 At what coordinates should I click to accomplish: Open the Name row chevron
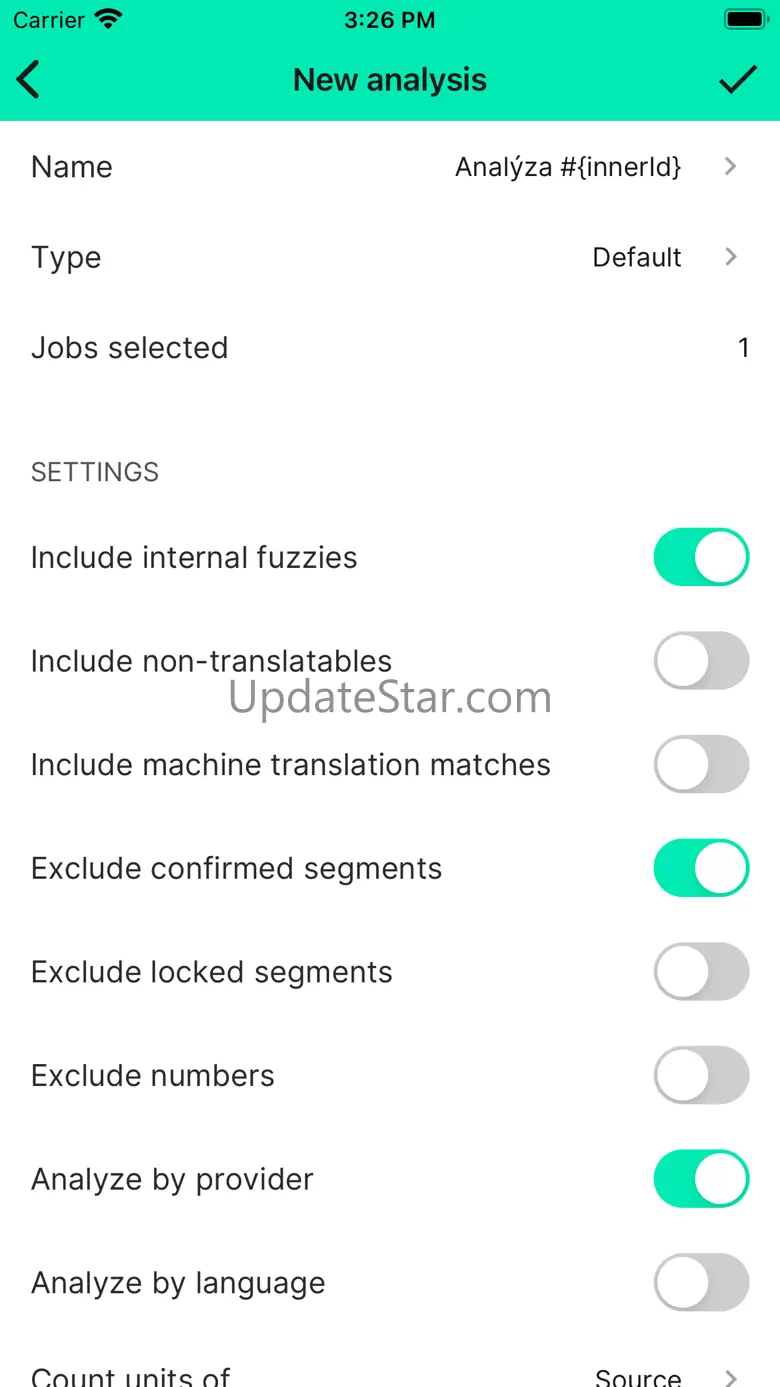coord(731,167)
